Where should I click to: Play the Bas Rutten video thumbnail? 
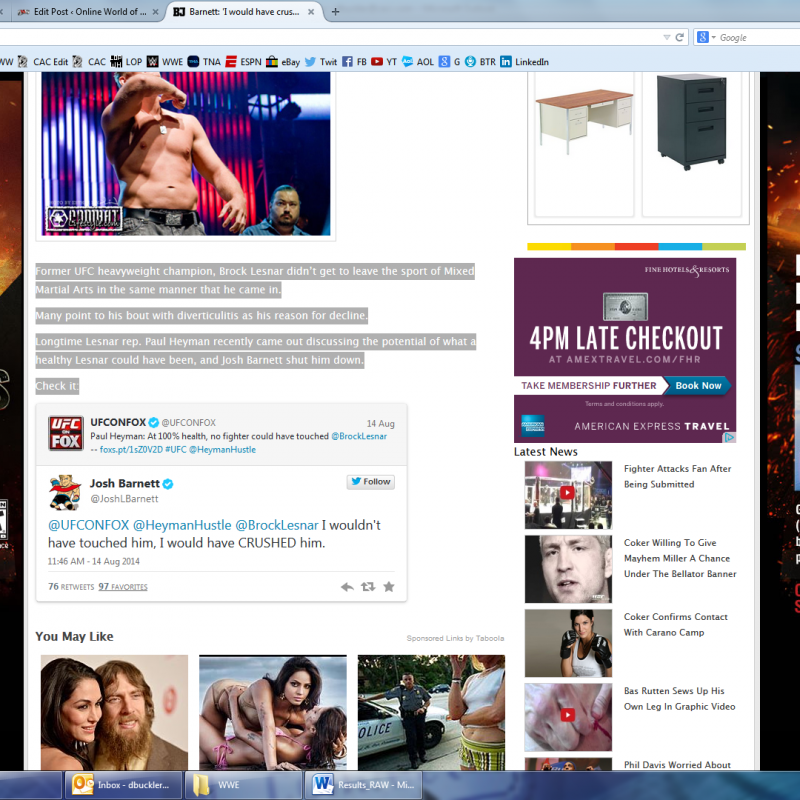567,716
